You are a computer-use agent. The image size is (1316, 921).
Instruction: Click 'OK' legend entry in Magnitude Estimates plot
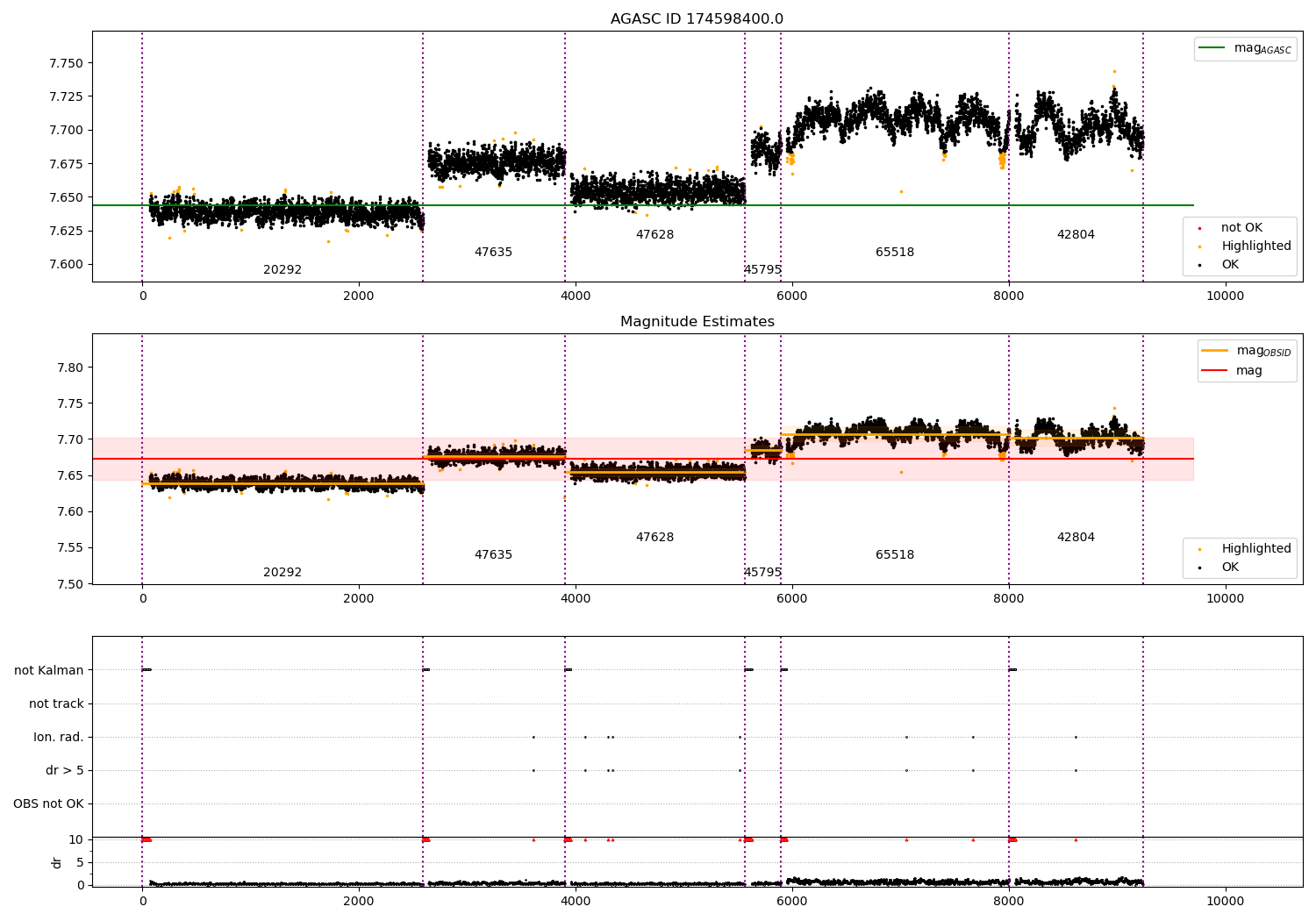[1230, 568]
